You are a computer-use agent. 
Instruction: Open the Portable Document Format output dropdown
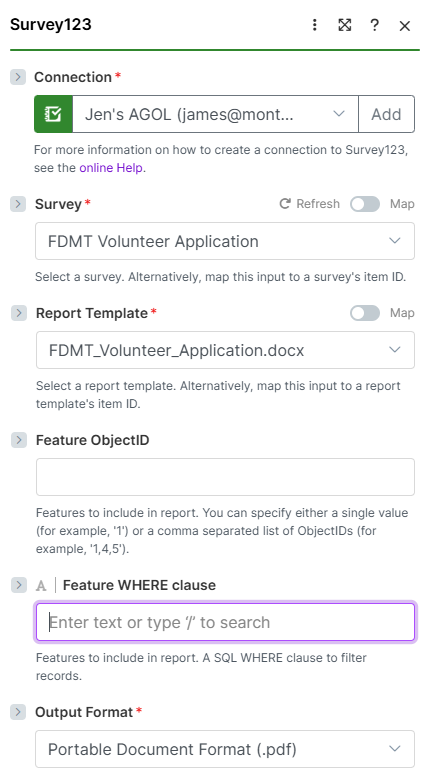point(225,749)
